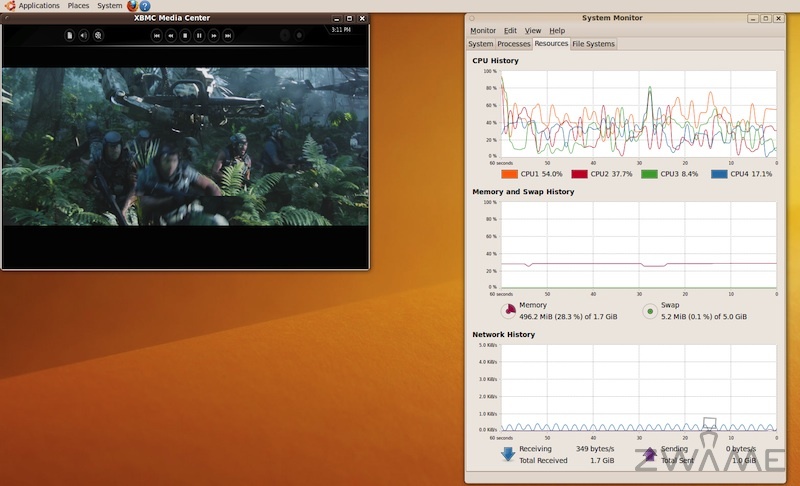Switch to the File Systems tab
800x486 pixels.
pyautogui.click(x=593, y=44)
